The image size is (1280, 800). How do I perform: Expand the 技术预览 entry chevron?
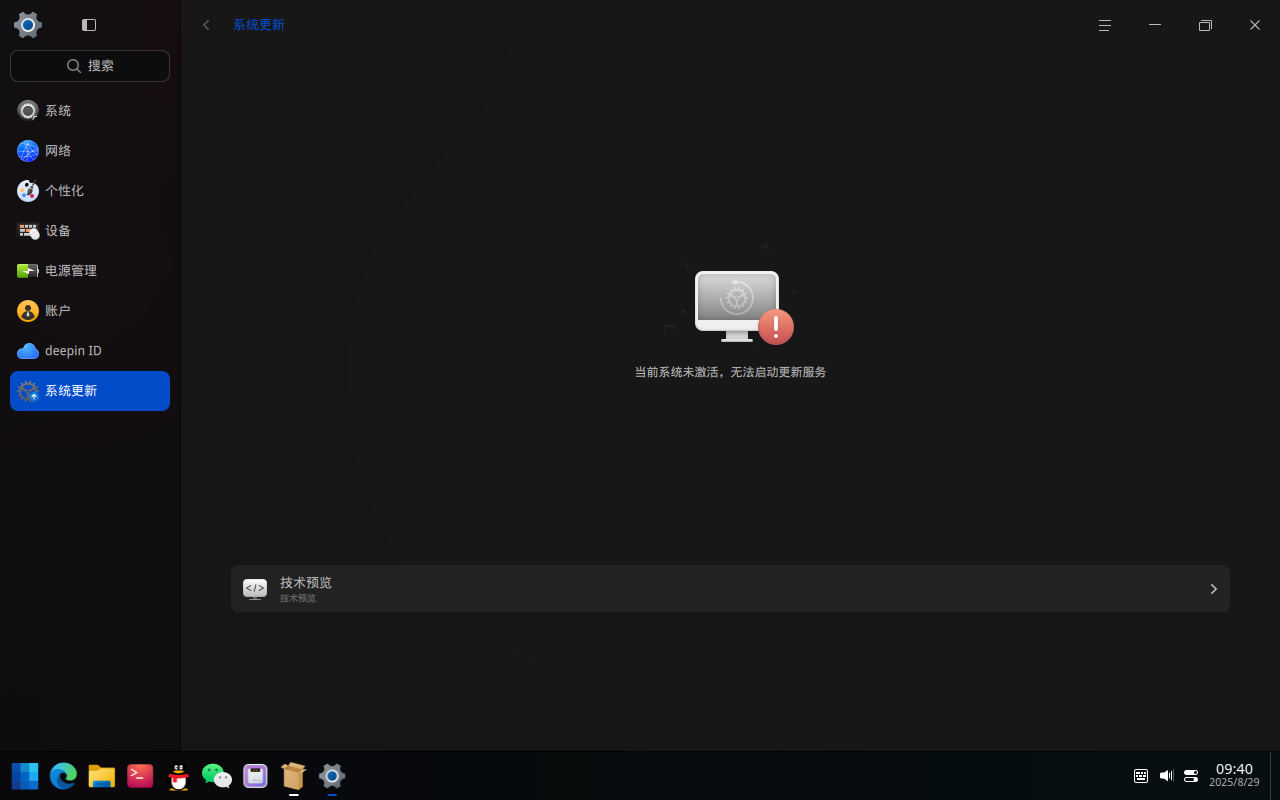pyautogui.click(x=1213, y=589)
